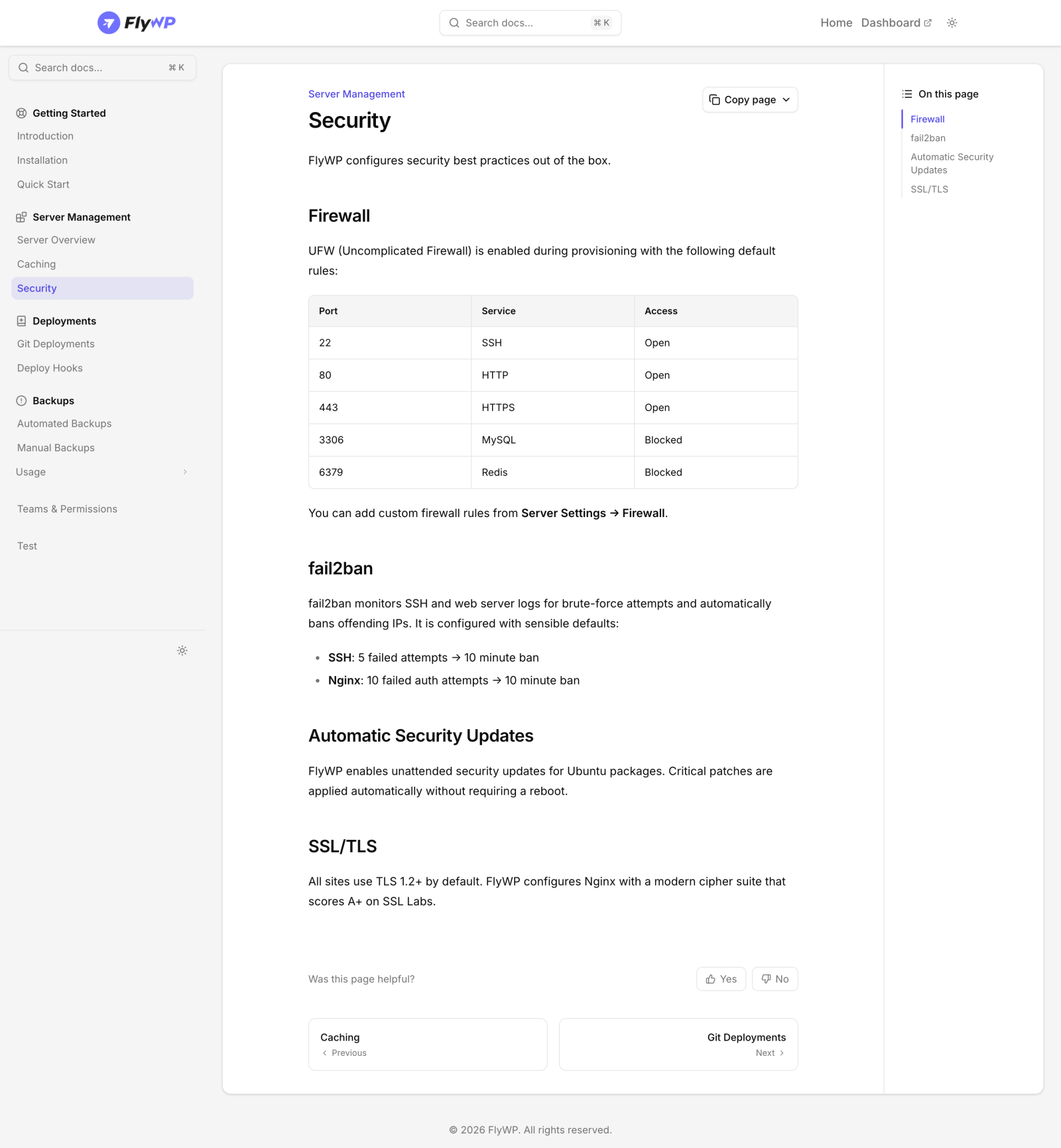The width and height of the screenshot is (1061, 1148).
Task: Click the FlyWP logo icon
Action: click(109, 23)
